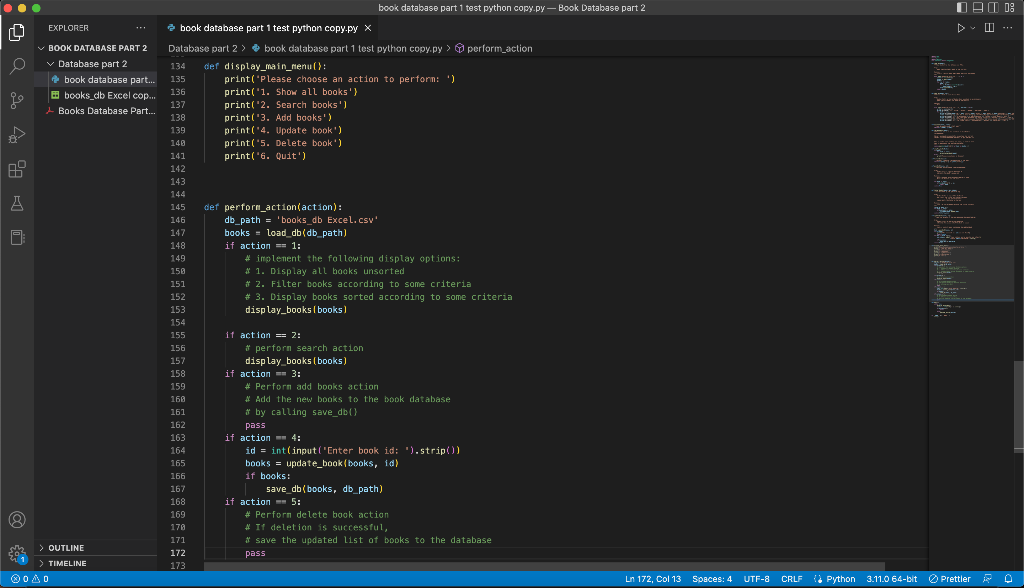Click the CRLF line ending selector
Image resolution: width=1024 pixels, height=588 pixels.
click(791, 579)
